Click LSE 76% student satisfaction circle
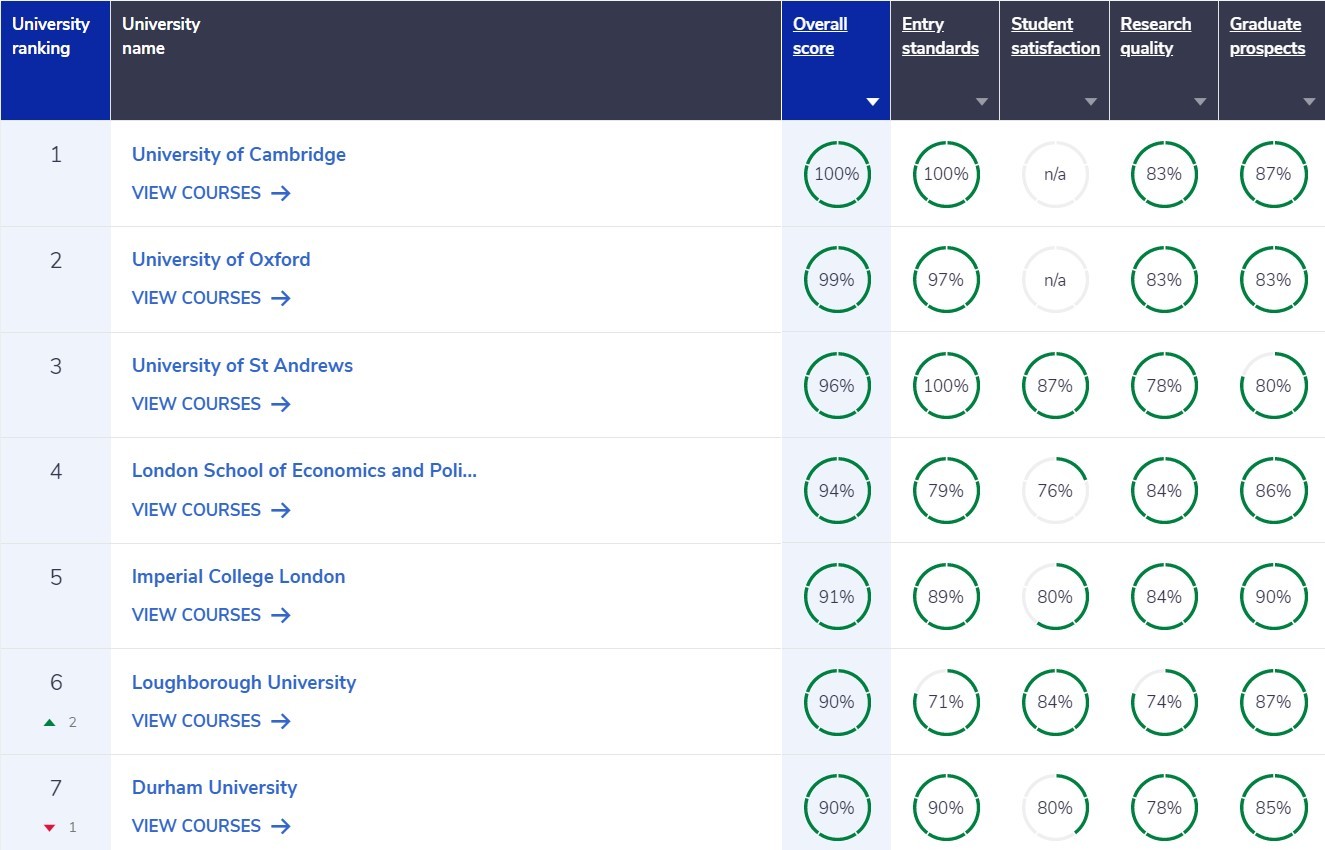The width and height of the screenshot is (1325, 850). point(1055,491)
